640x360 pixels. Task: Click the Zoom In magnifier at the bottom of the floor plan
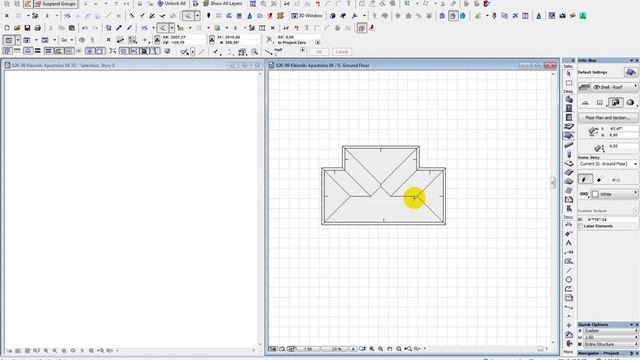point(371,349)
